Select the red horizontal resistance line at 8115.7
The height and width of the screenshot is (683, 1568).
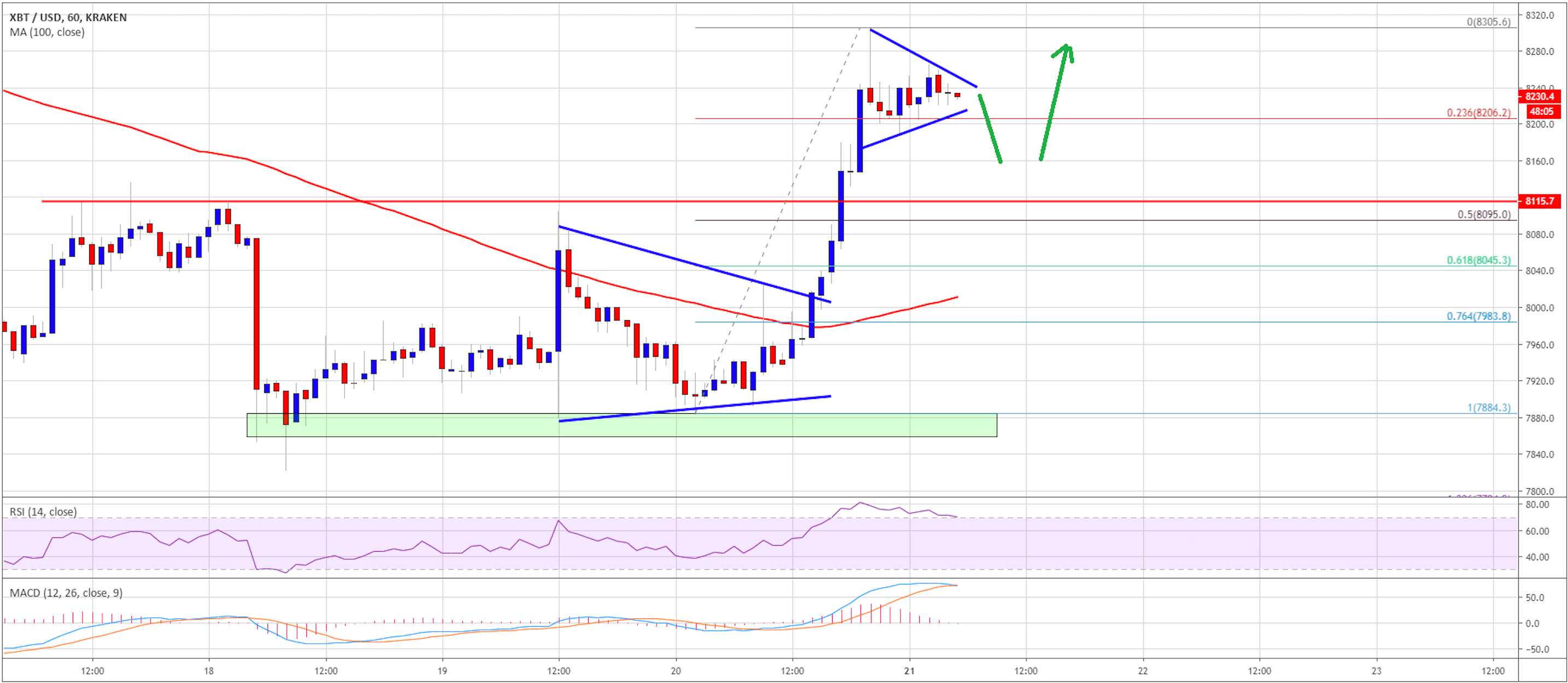pos(779,201)
